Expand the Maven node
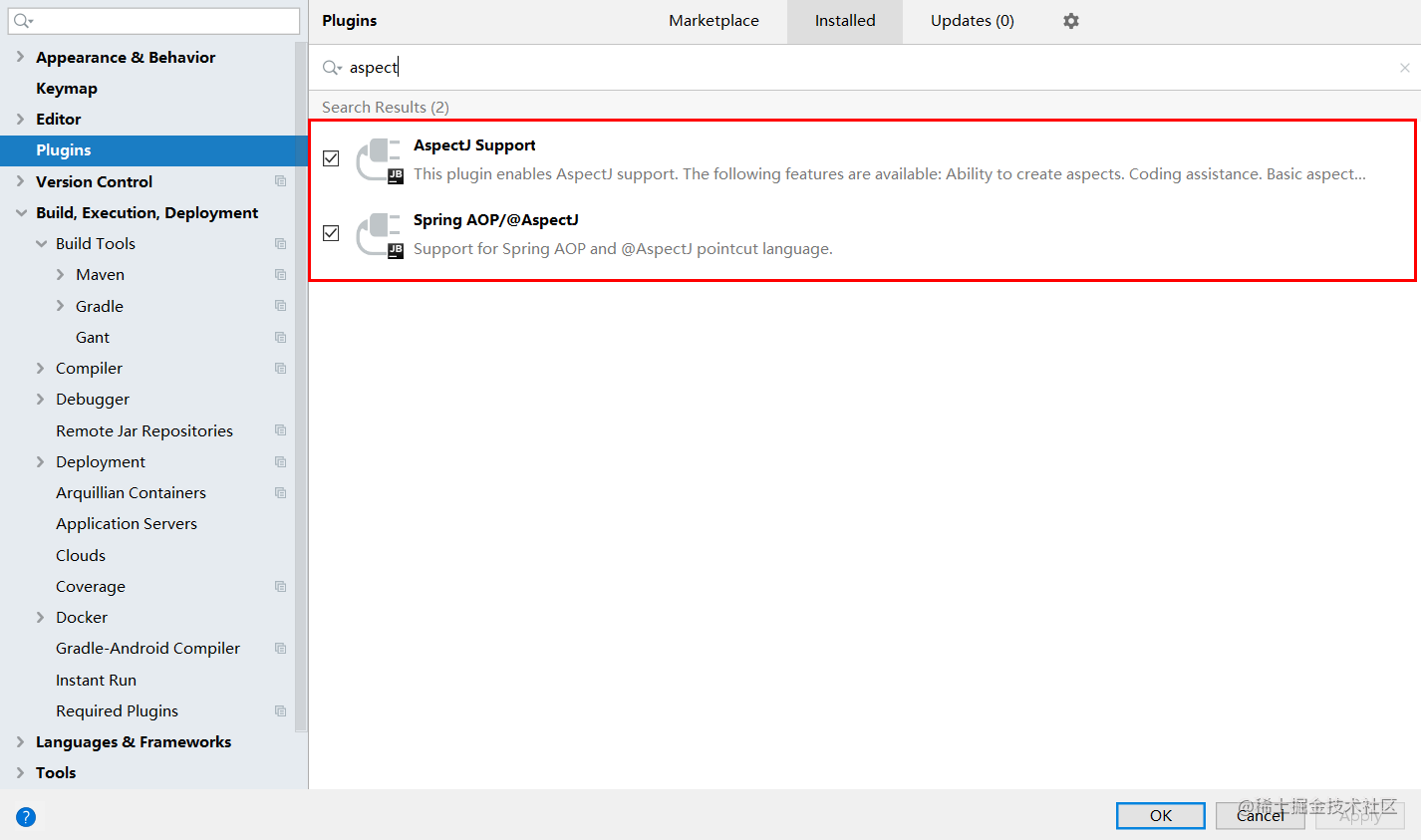 pos(60,274)
